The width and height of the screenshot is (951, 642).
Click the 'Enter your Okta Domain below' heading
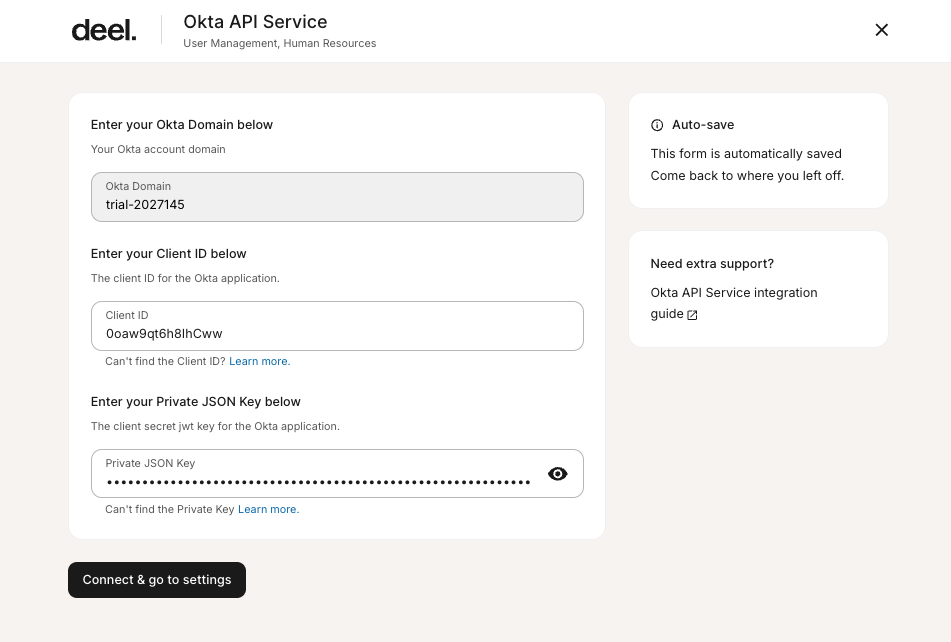pyautogui.click(x=182, y=125)
